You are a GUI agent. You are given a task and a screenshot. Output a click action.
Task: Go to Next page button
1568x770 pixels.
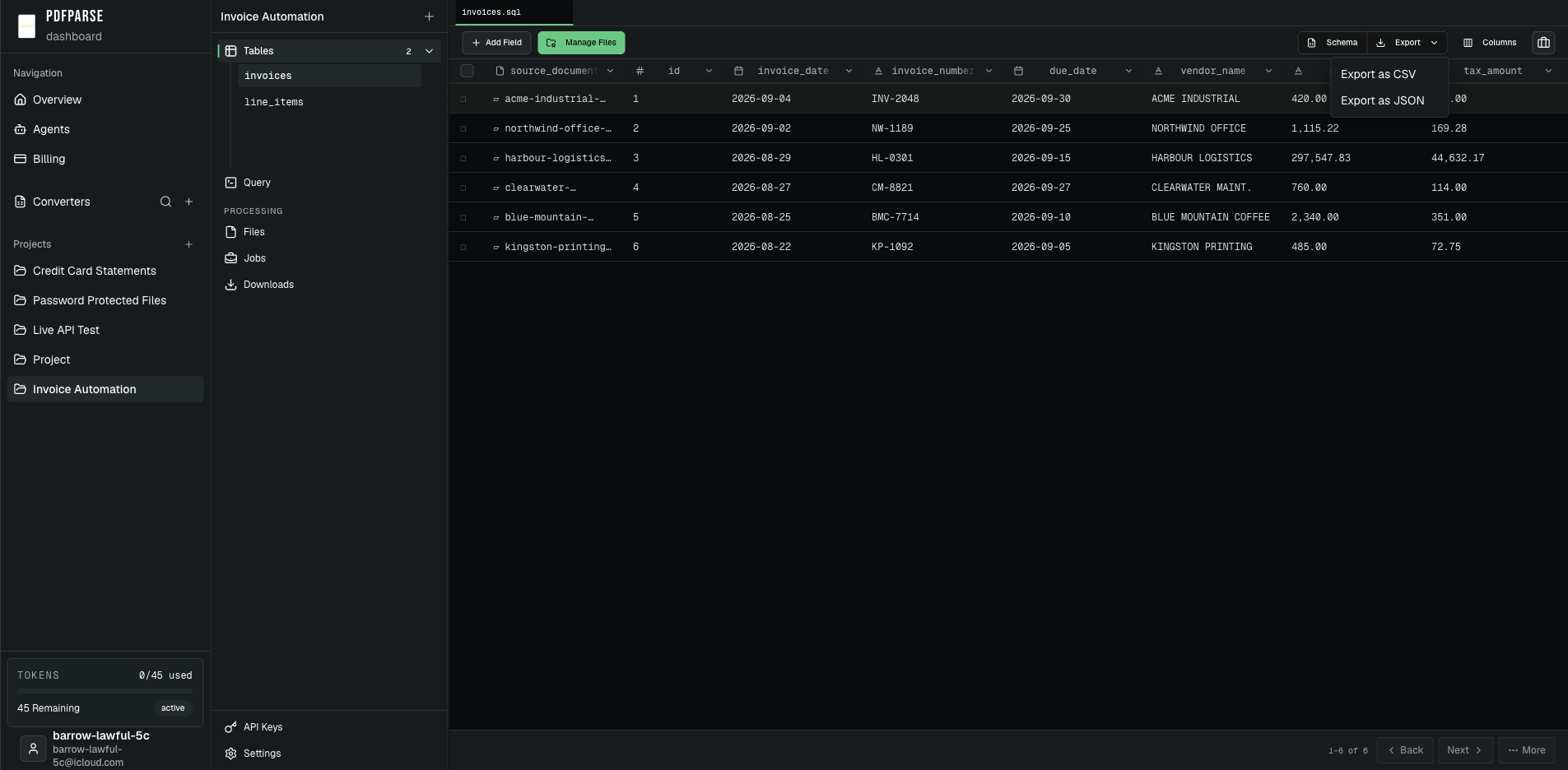pyautogui.click(x=1465, y=750)
